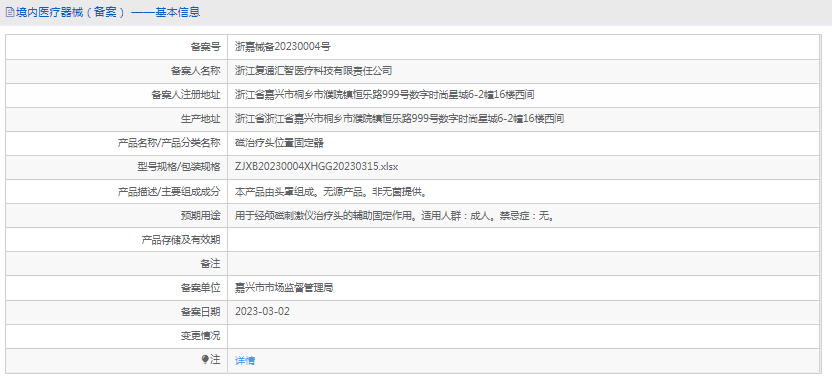The height and width of the screenshot is (379, 832).
Task: Click the lightbulb icon next to 注
Action: 205,359
